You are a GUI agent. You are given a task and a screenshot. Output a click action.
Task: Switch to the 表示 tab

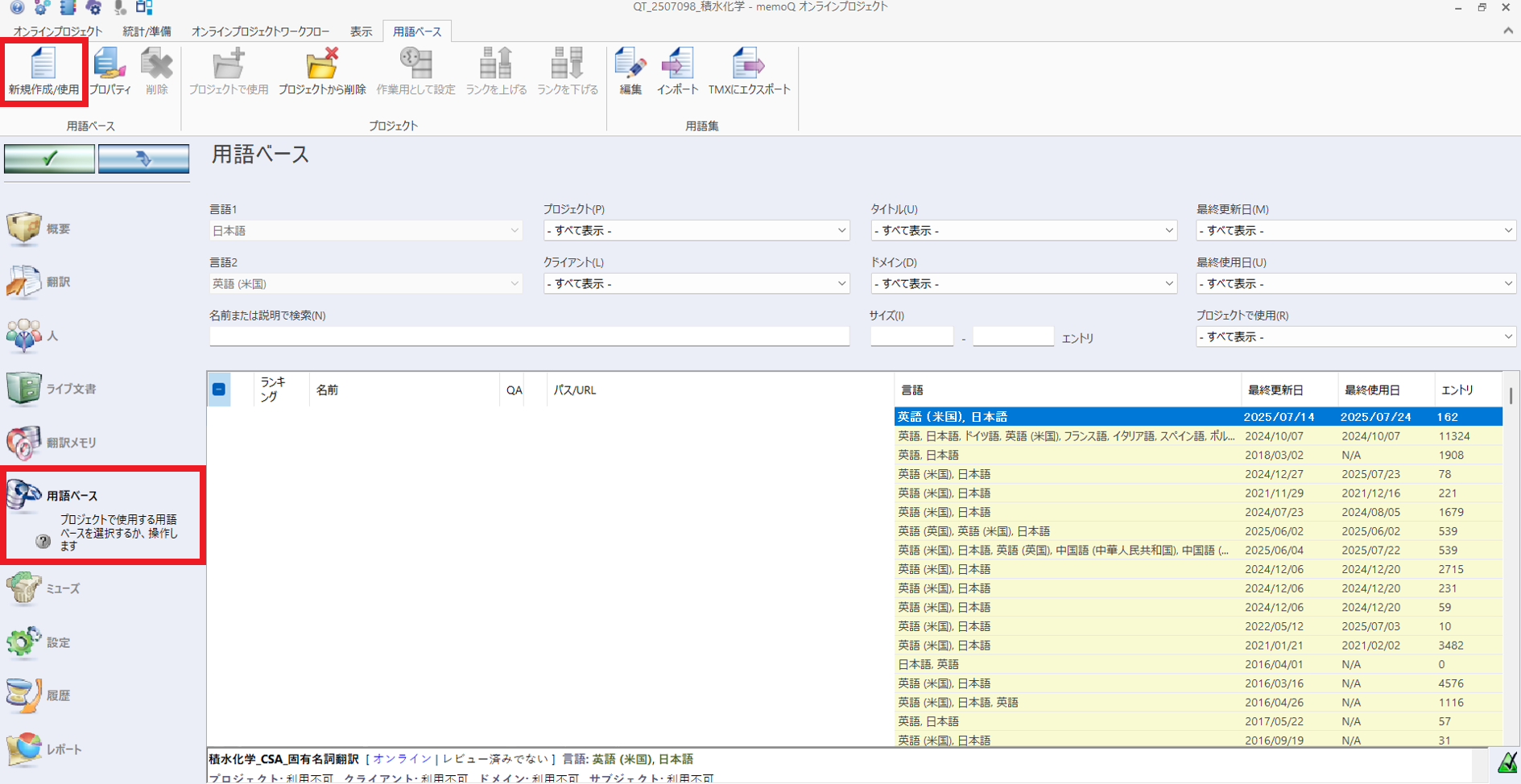(361, 31)
